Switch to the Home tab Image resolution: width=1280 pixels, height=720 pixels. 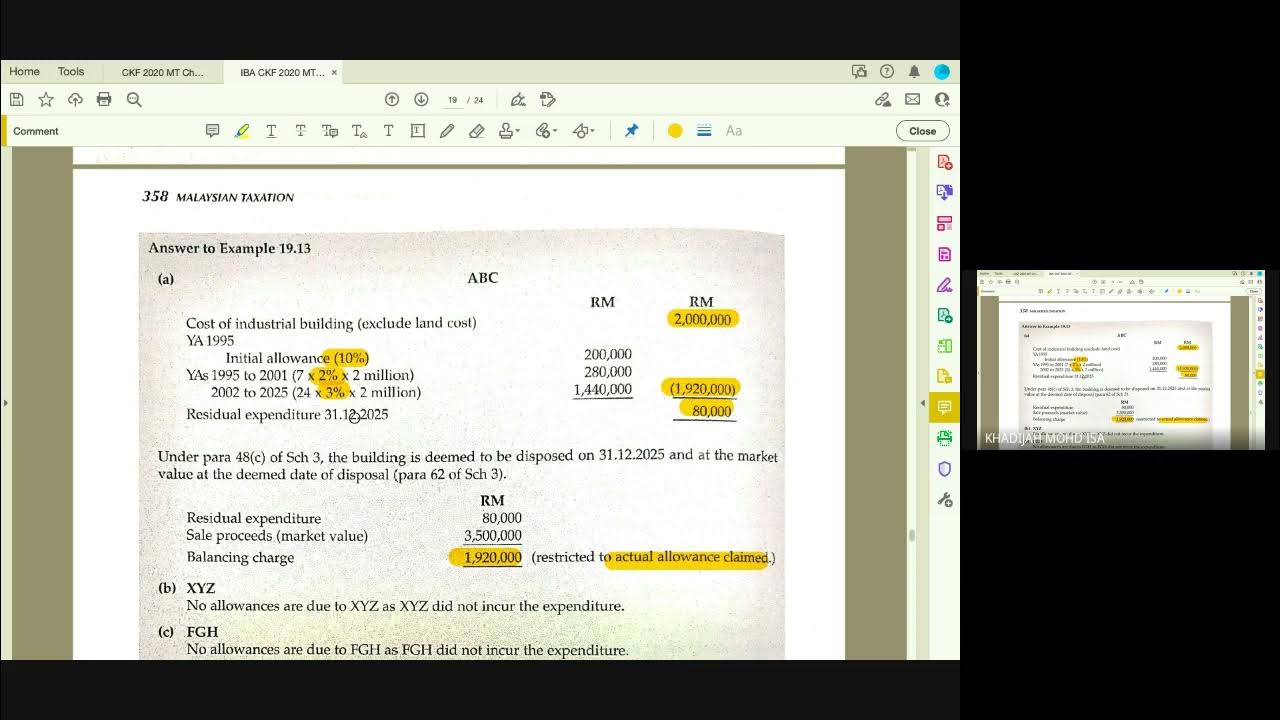(x=25, y=72)
